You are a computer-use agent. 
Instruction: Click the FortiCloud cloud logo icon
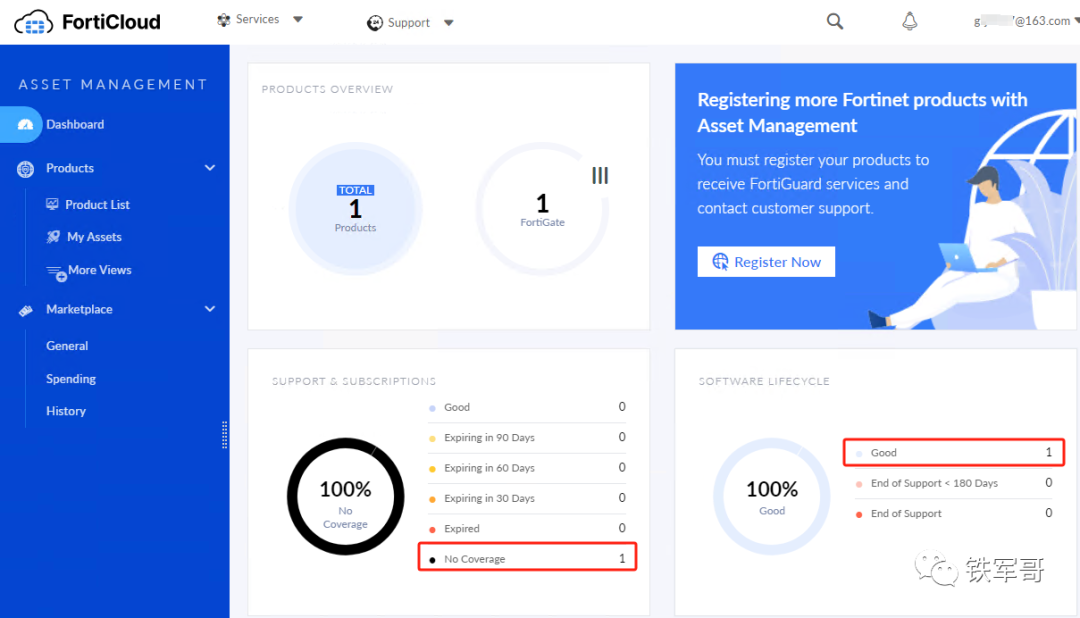(x=33, y=22)
